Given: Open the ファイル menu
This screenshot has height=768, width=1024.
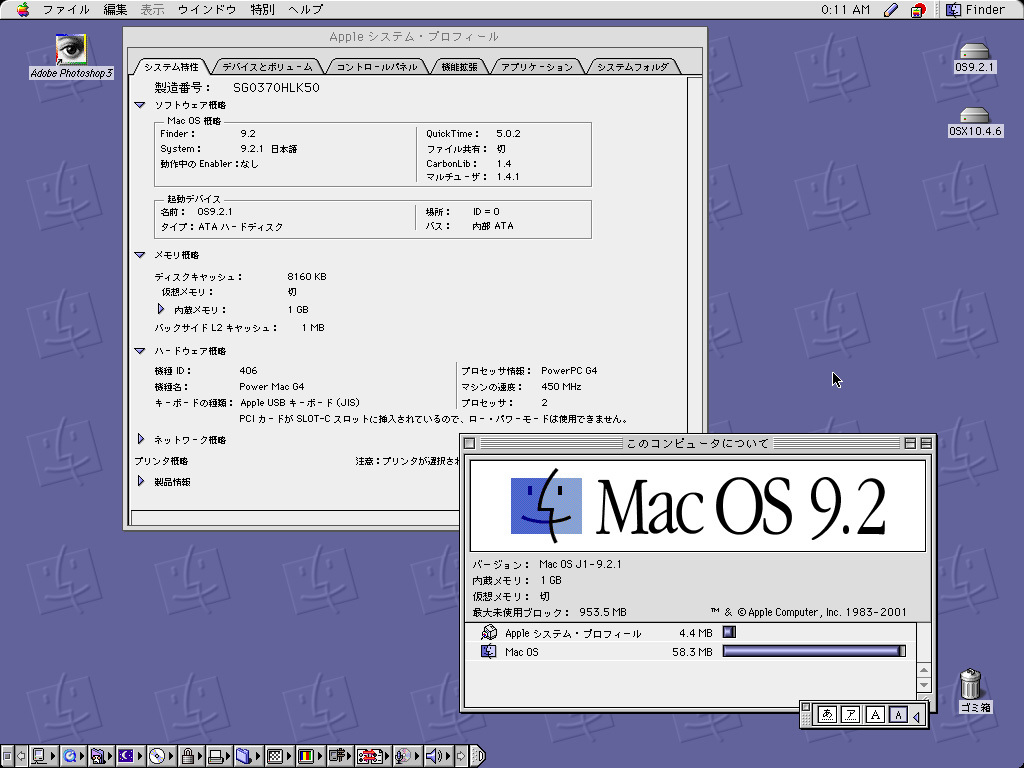Looking at the screenshot, I should point(66,10).
